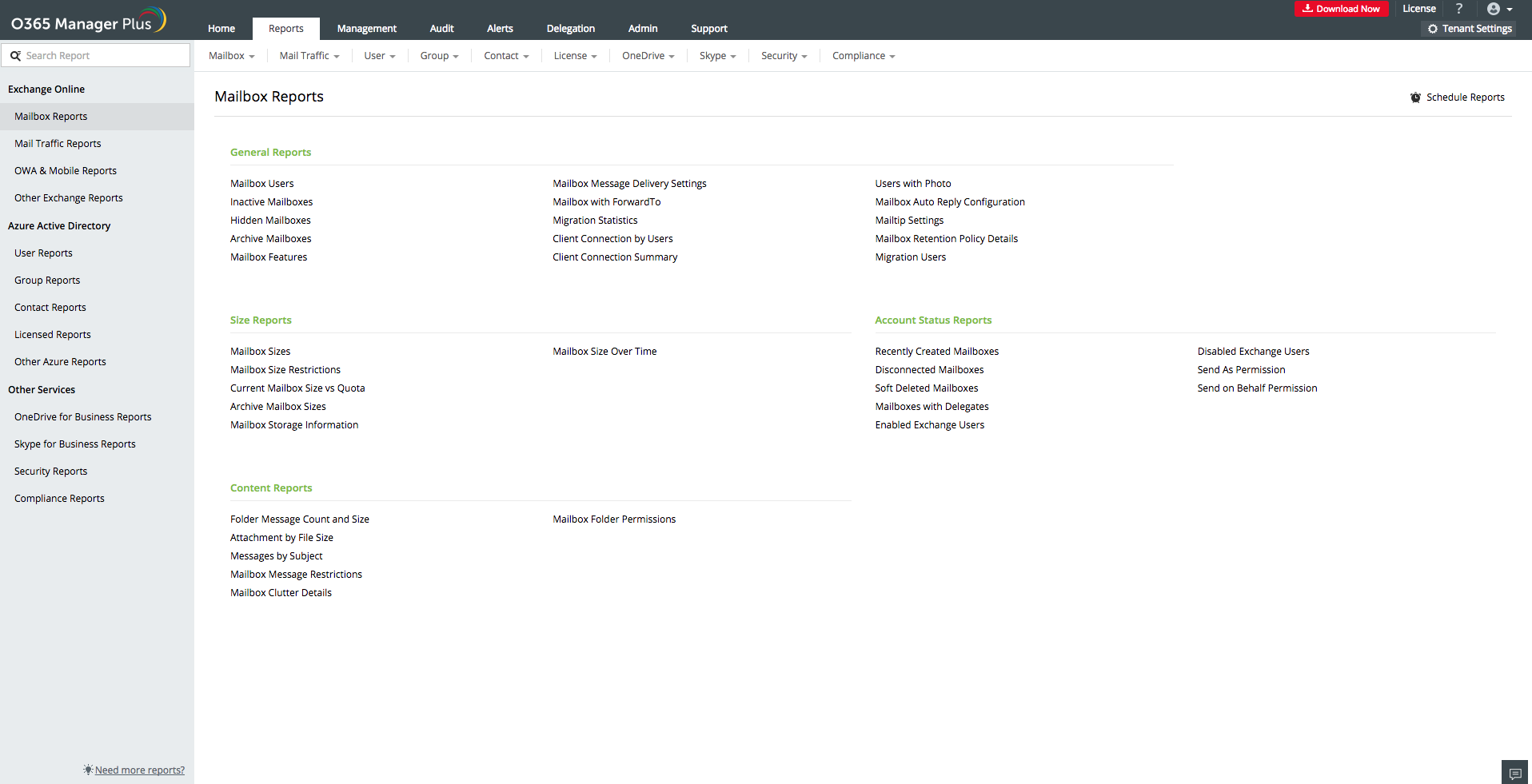This screenshot has height=784, width=1532.
Task: Click the Download Now button
Action: 1341,9
